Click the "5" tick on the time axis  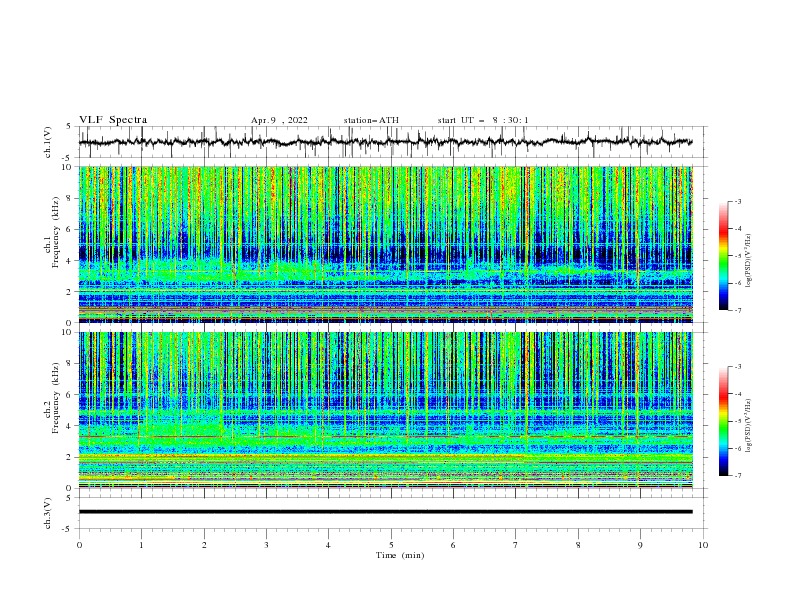391,545
